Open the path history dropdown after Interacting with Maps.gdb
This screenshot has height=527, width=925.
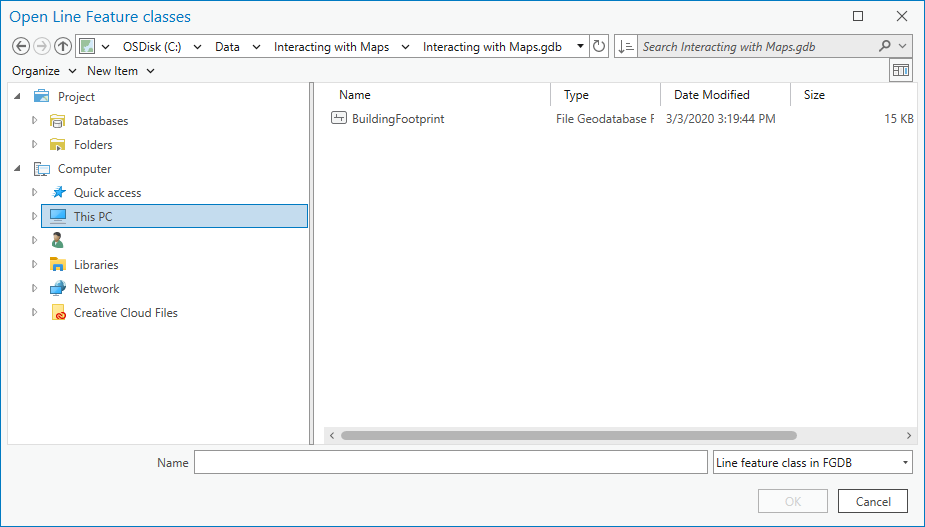pos(580,47)
